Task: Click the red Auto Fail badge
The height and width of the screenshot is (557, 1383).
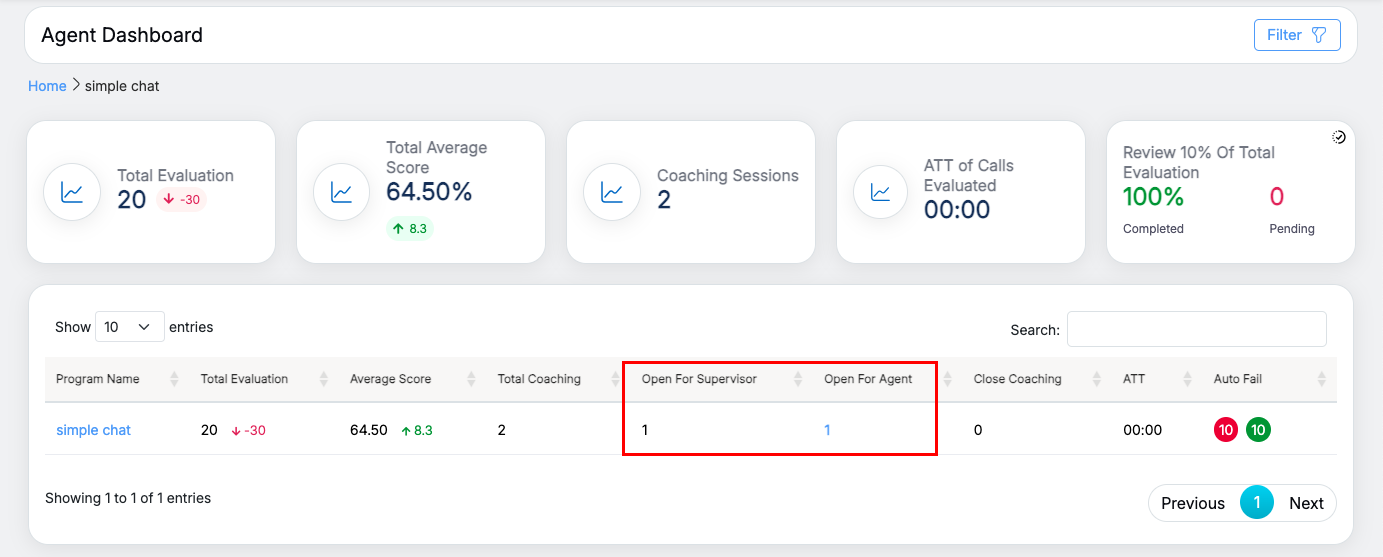Action: (1225, 430)
